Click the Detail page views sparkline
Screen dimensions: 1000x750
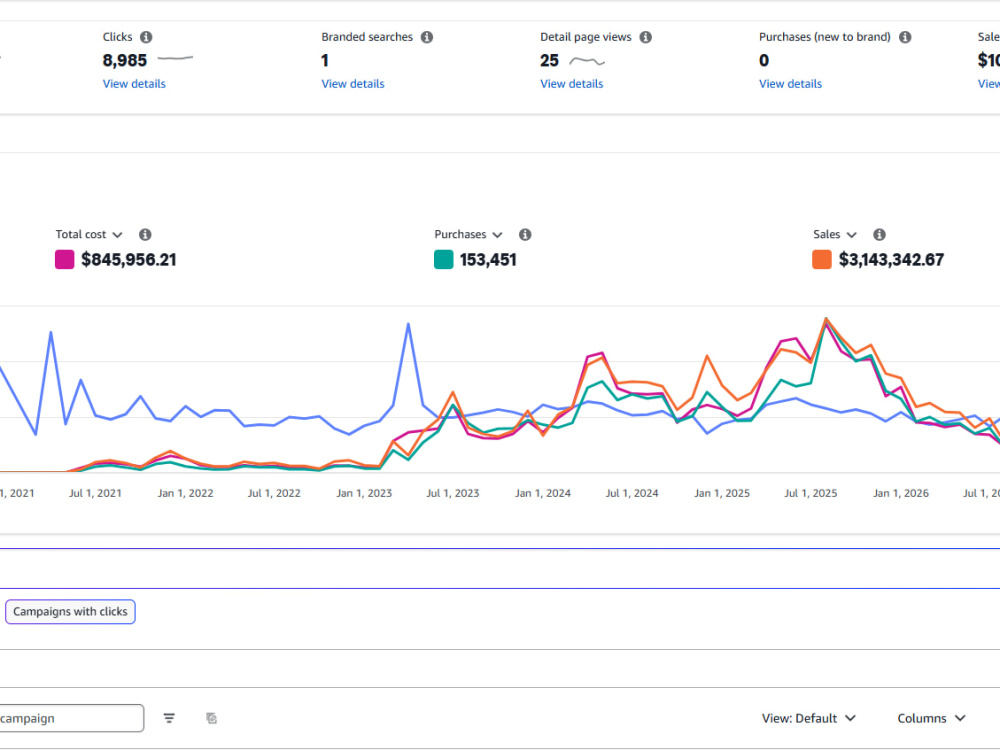pyautogui.click(x=587, y=61)
